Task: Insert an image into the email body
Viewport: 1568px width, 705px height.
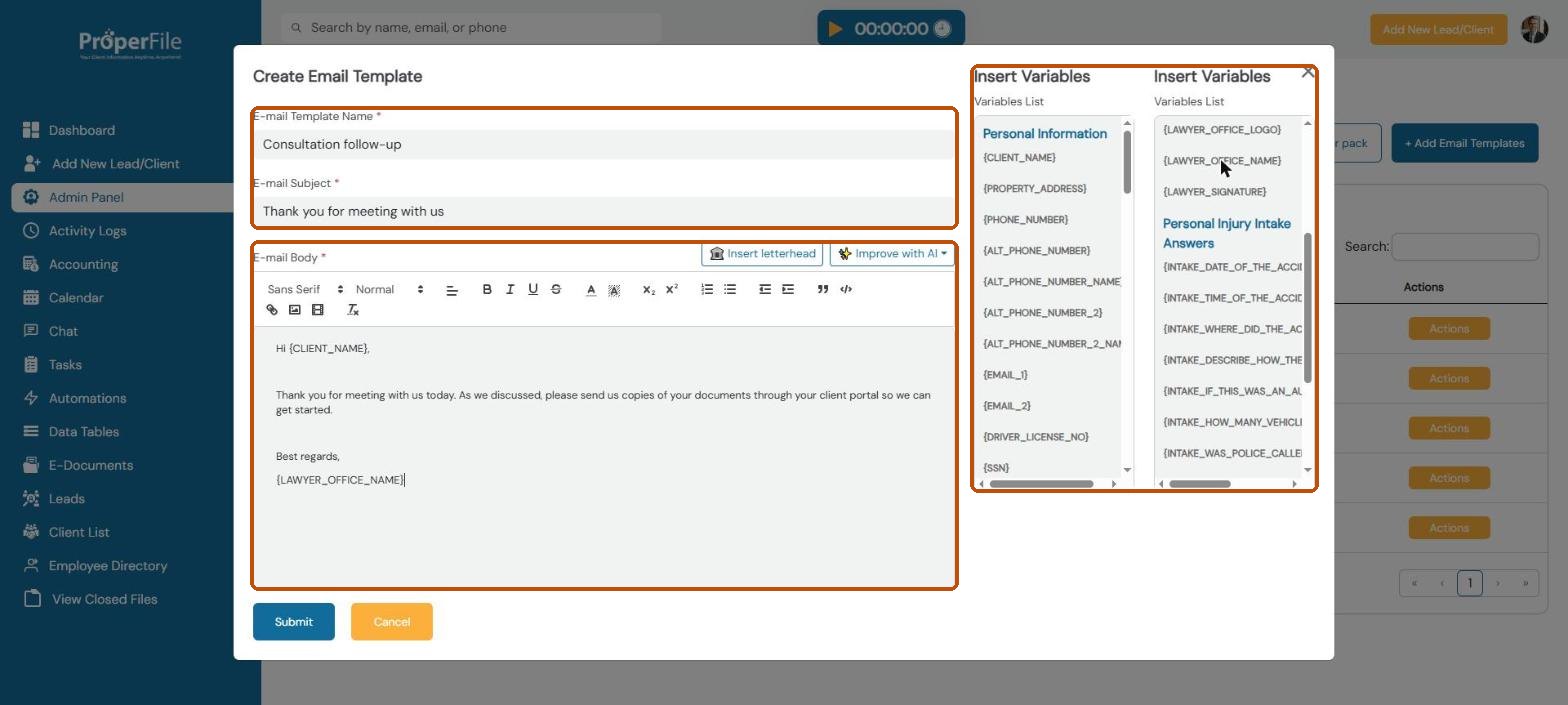Action: click(295, 310)
